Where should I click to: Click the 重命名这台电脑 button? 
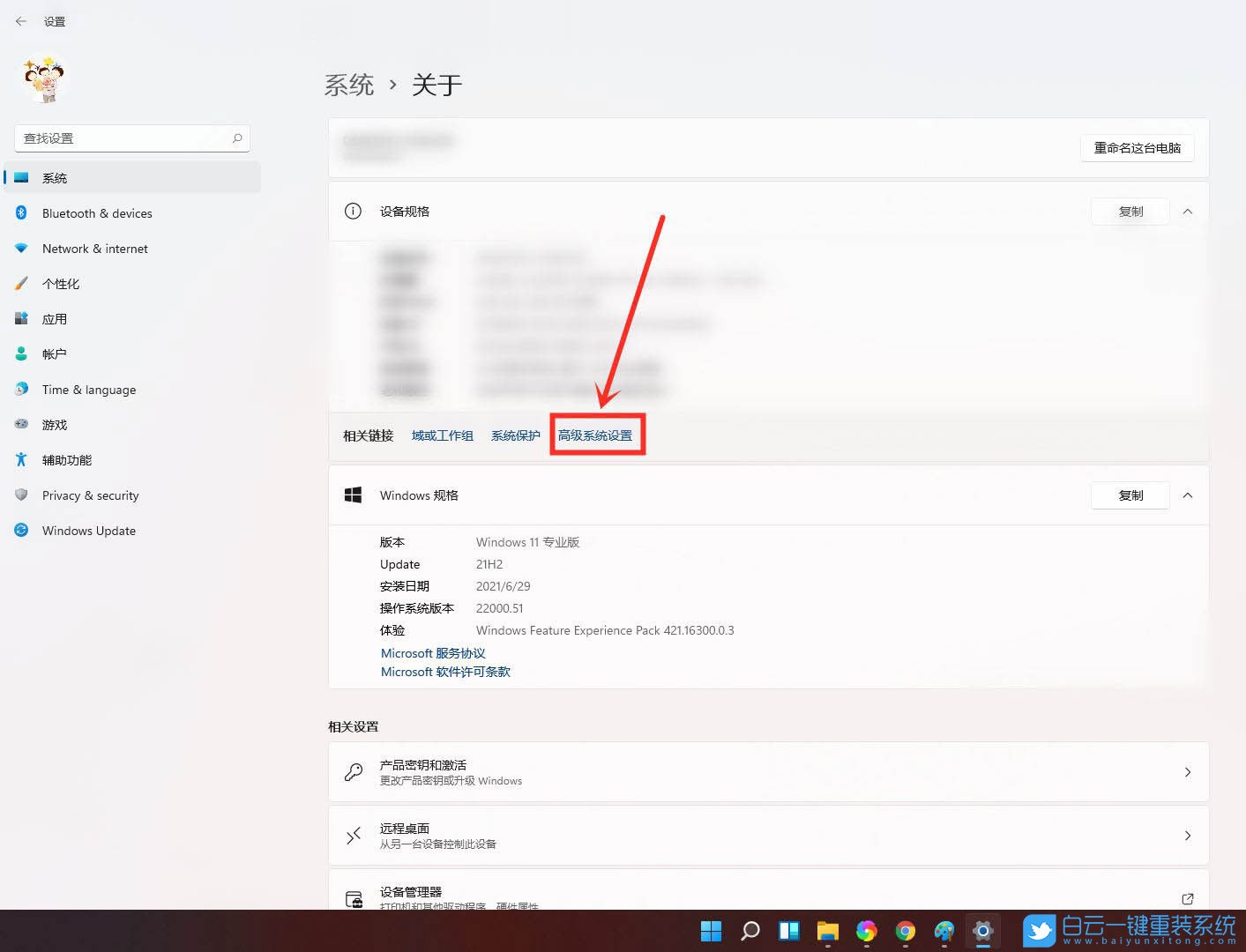[1137, 147]
